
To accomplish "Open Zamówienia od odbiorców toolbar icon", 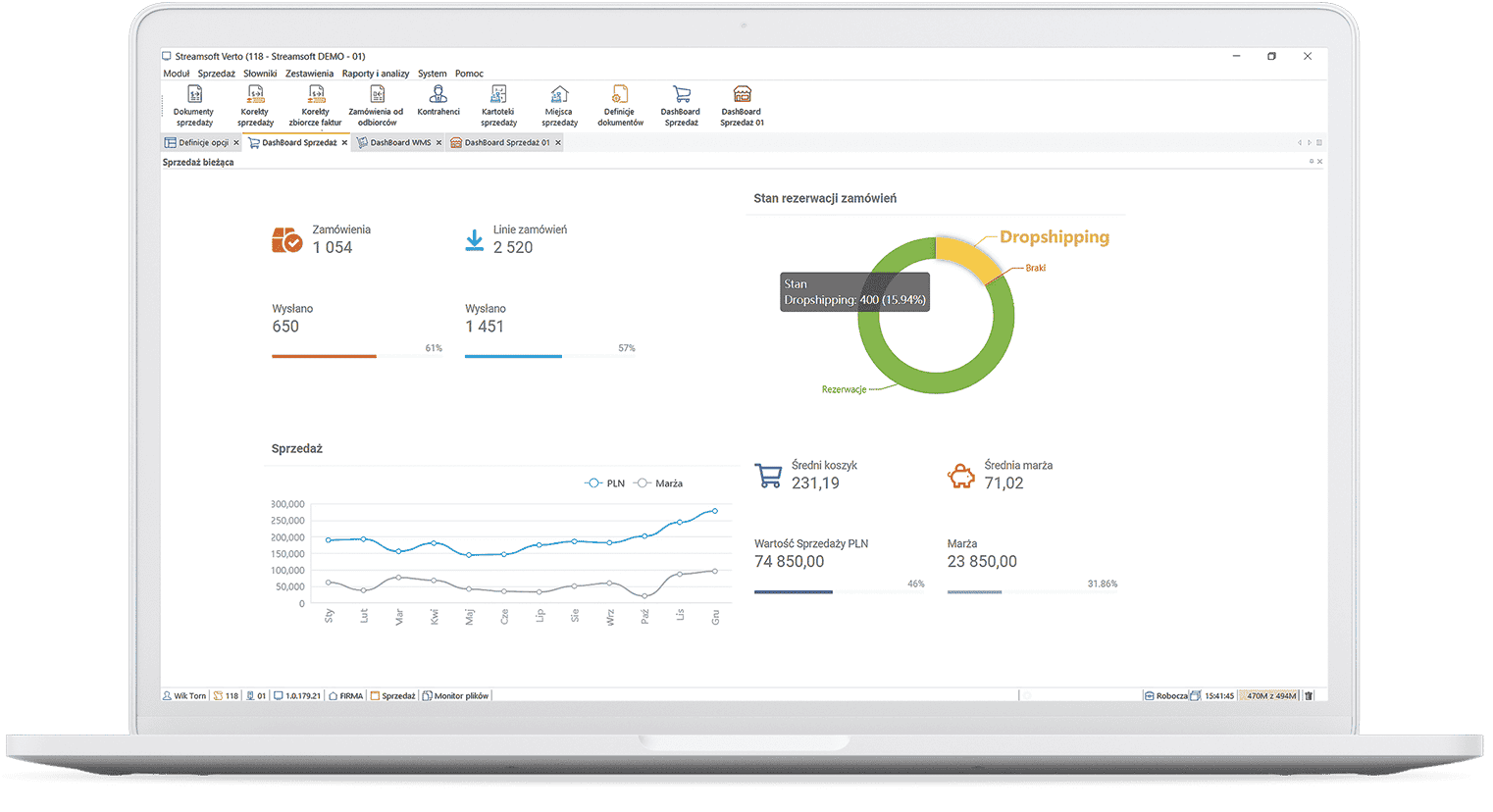I will tap(377, 106).
